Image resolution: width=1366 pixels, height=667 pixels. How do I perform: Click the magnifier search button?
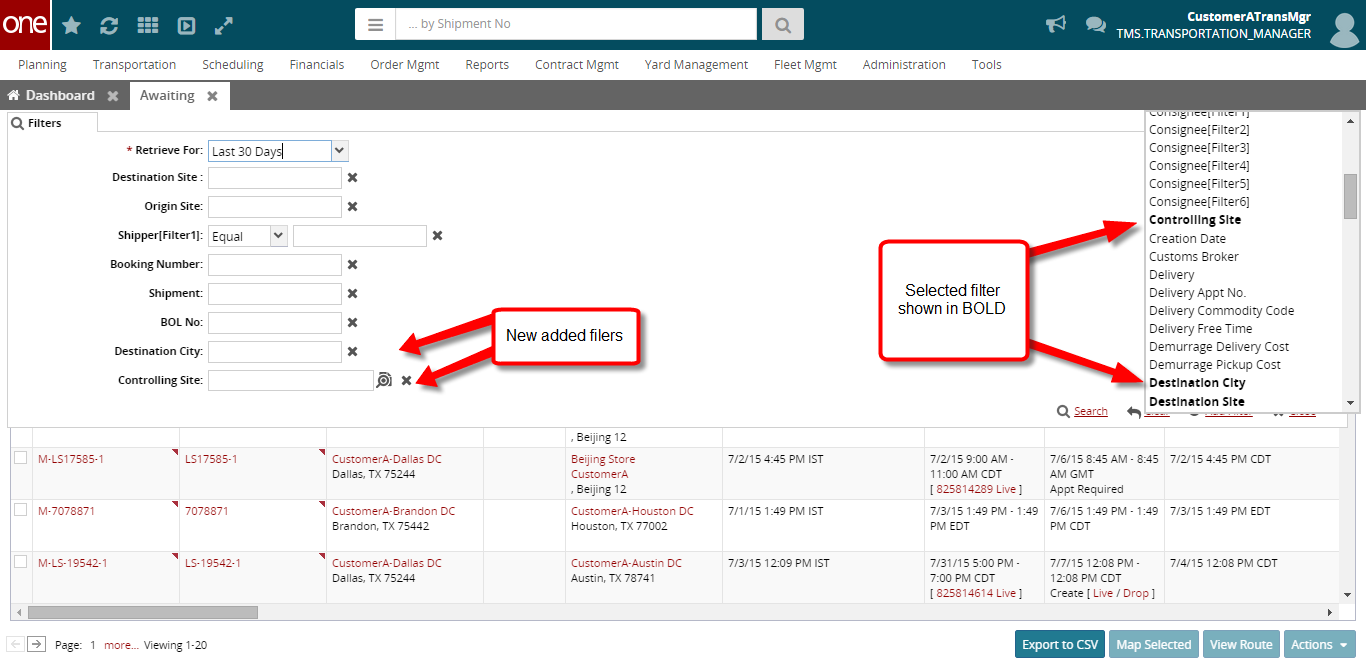click(x=782, y=24)
